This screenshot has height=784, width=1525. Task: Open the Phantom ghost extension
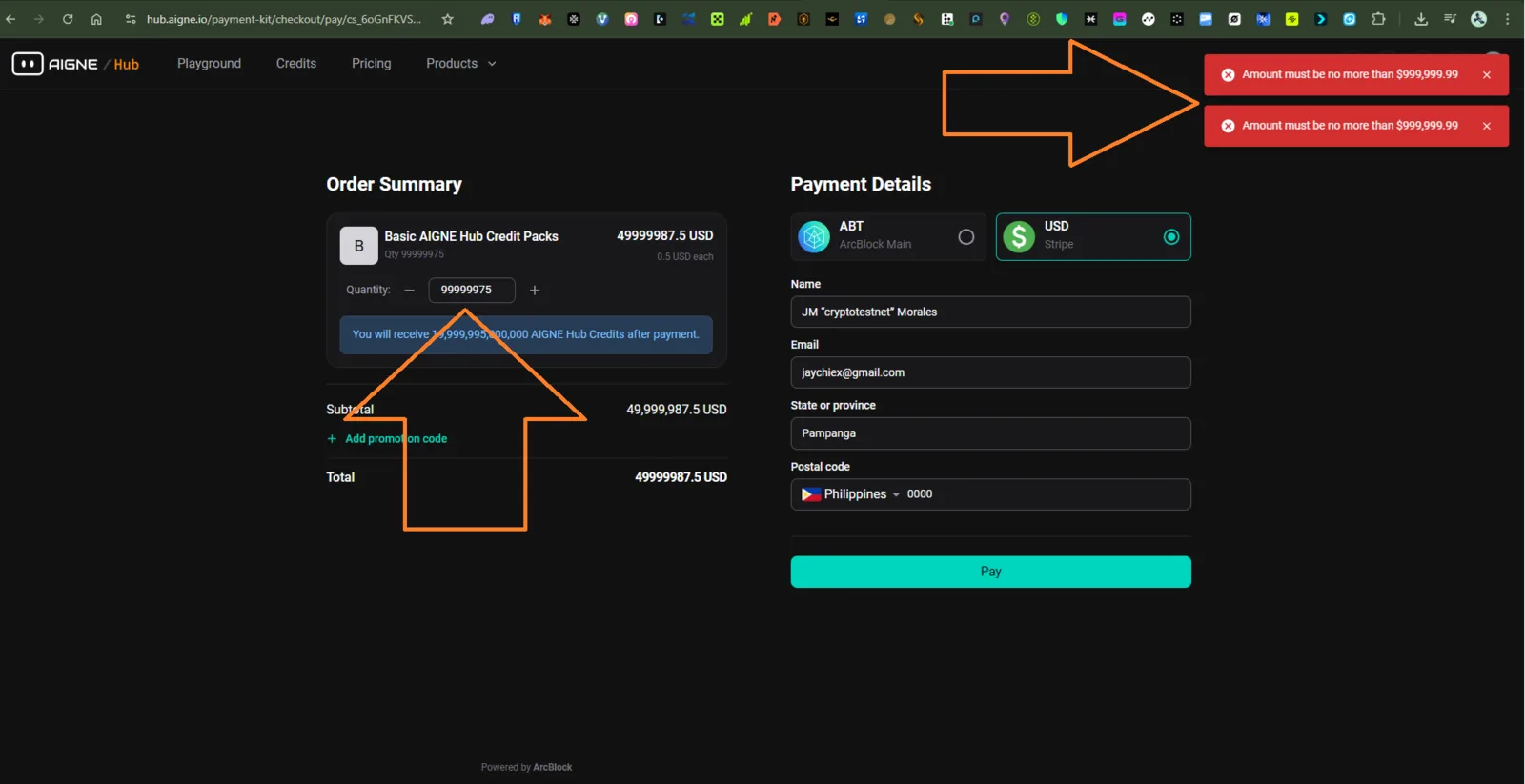point(488,19)
